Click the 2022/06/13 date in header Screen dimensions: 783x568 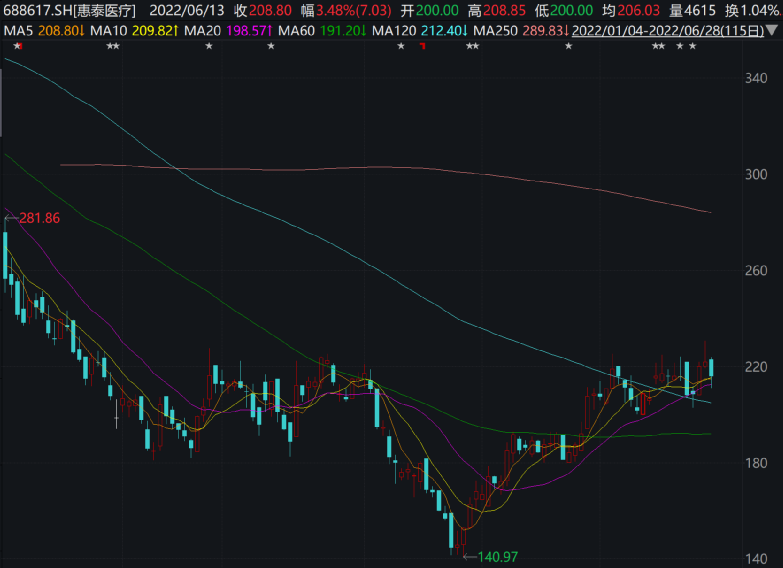click(187, 10)
